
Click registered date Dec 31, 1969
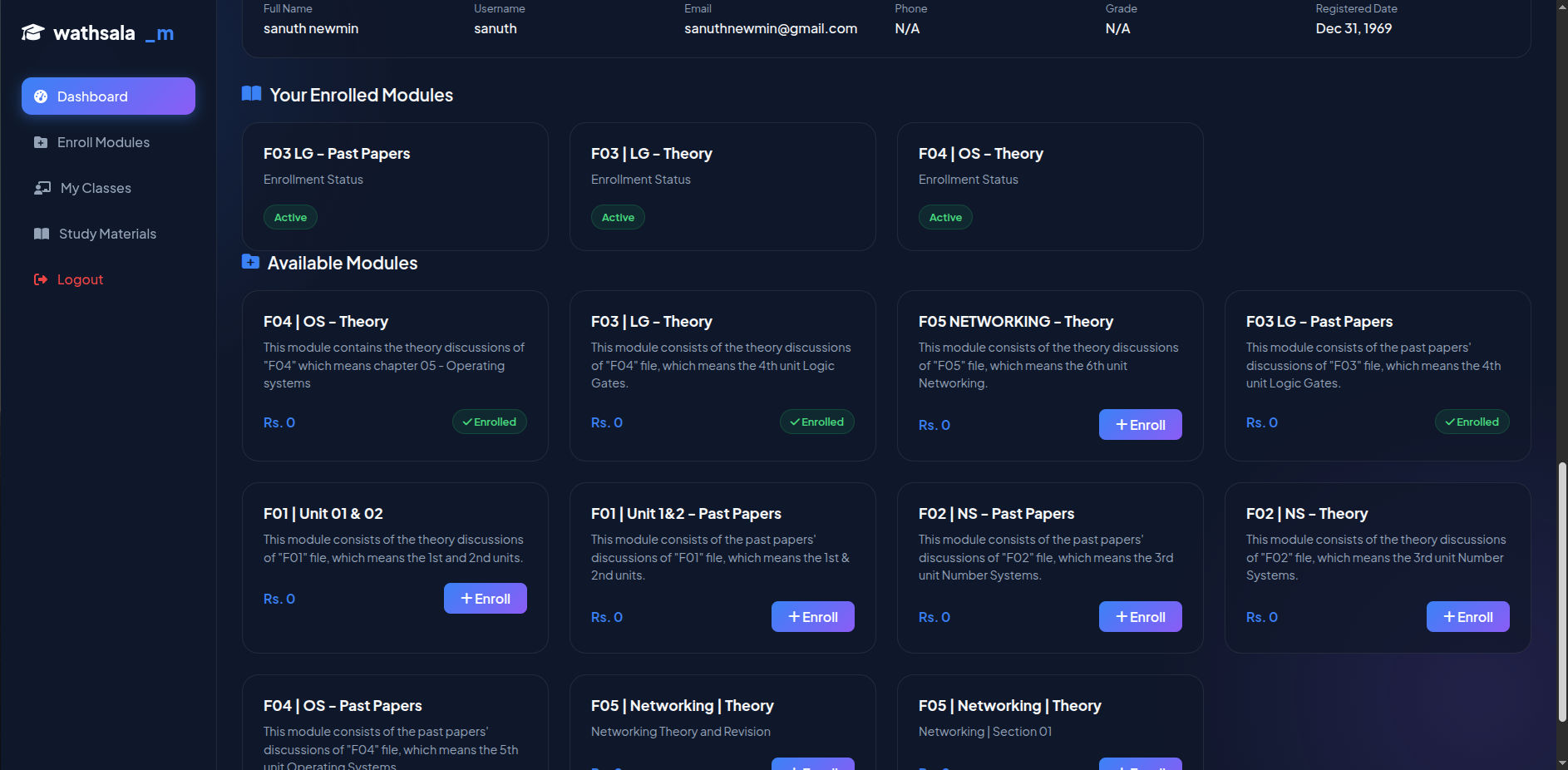coord(1354,28)
